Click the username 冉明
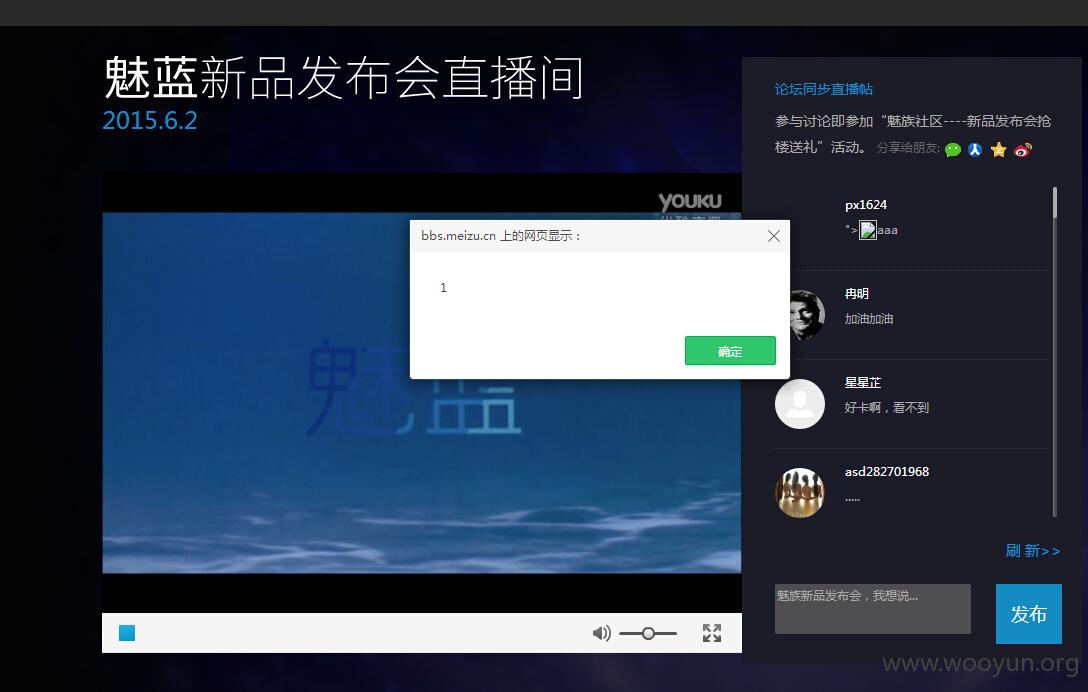 [x=856, y=294]
